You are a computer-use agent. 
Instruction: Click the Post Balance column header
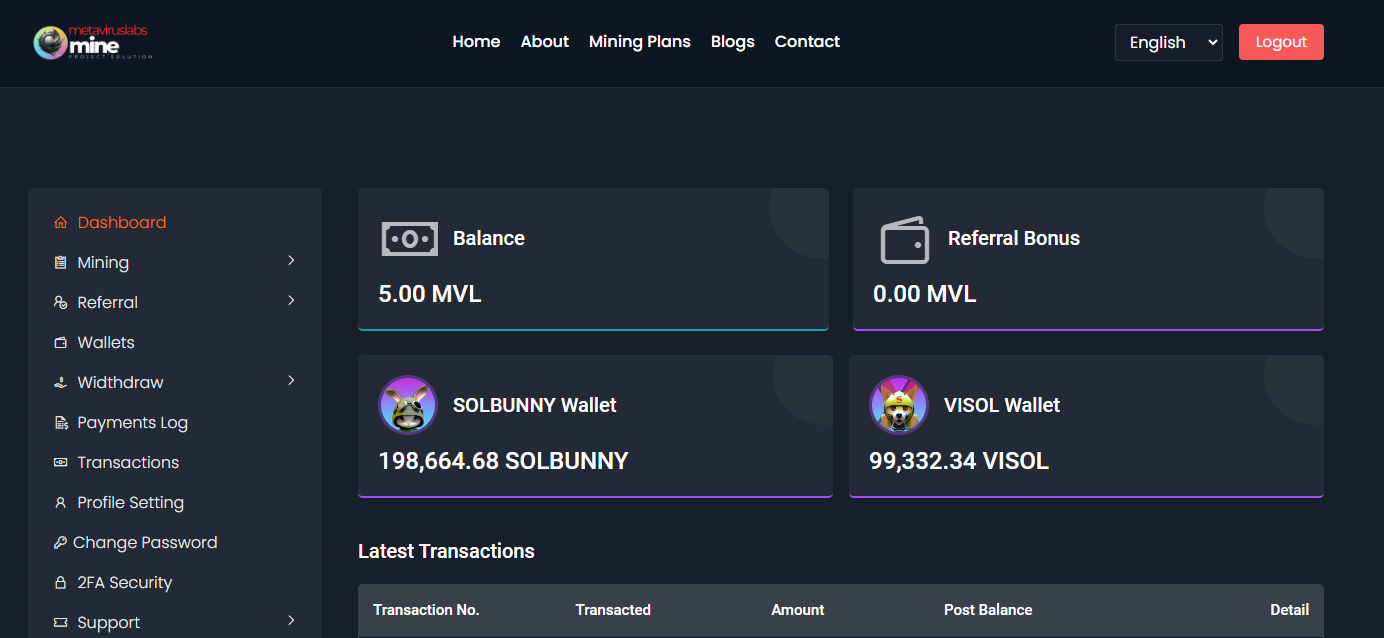(988, 610)
